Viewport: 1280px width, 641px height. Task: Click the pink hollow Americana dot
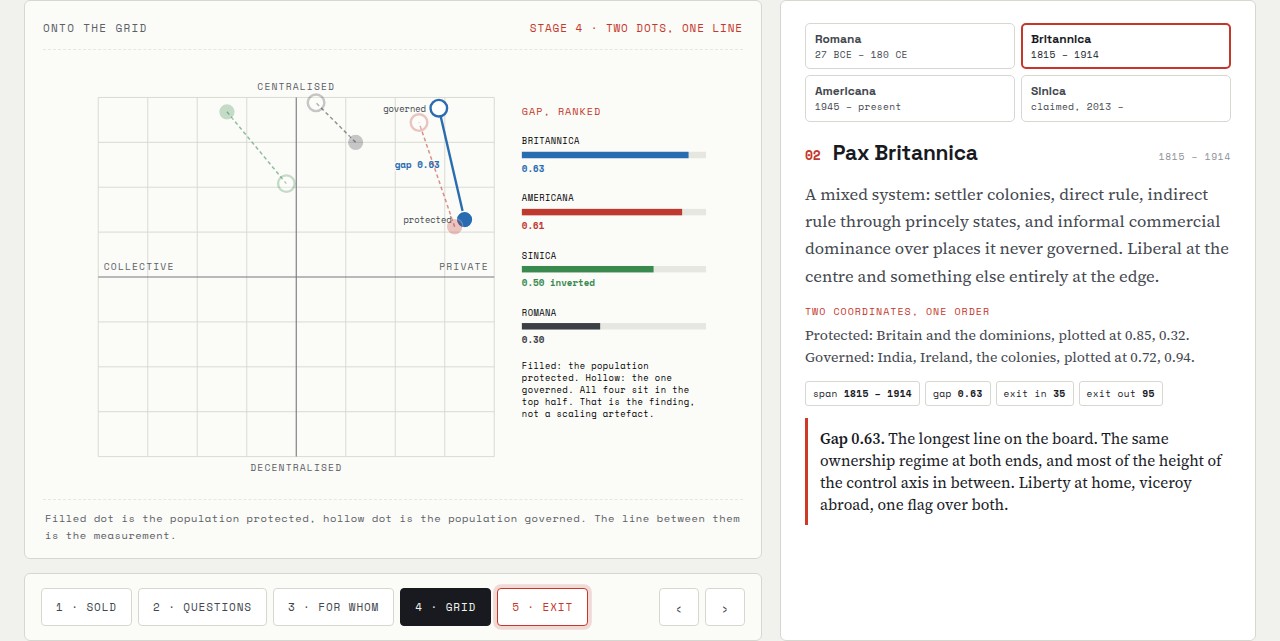tap(419, 123)
